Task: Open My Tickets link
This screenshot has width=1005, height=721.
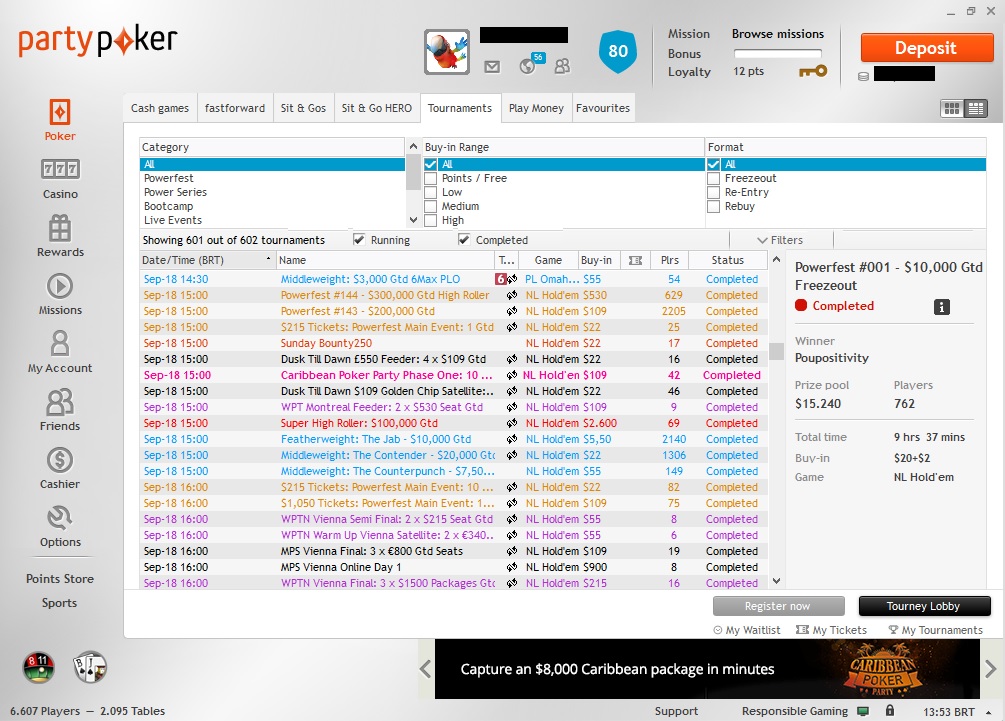Action: tap(831, 631)
